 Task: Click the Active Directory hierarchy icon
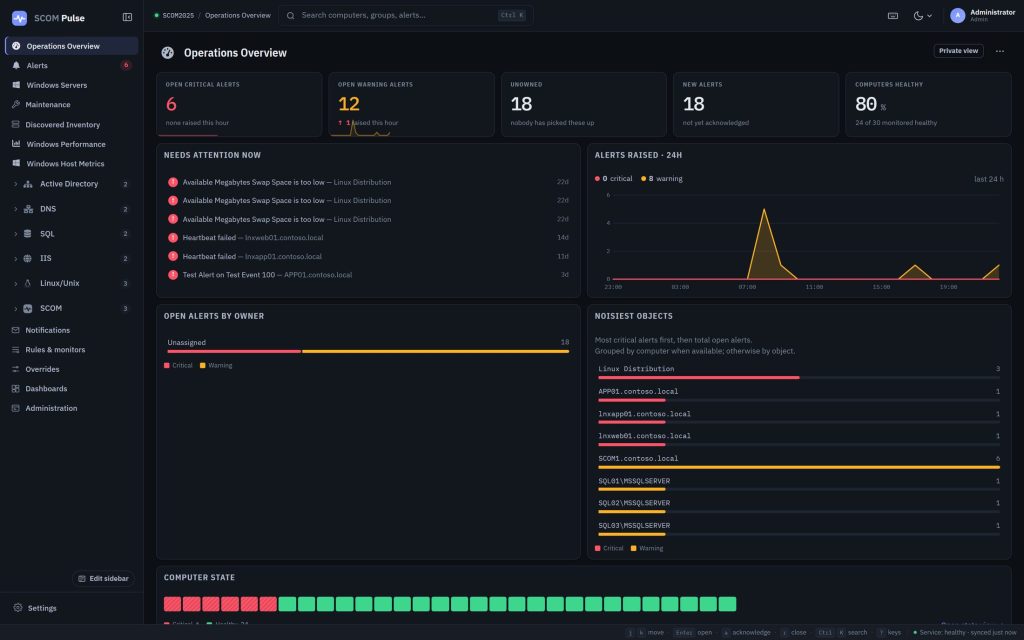click(28, 184)
